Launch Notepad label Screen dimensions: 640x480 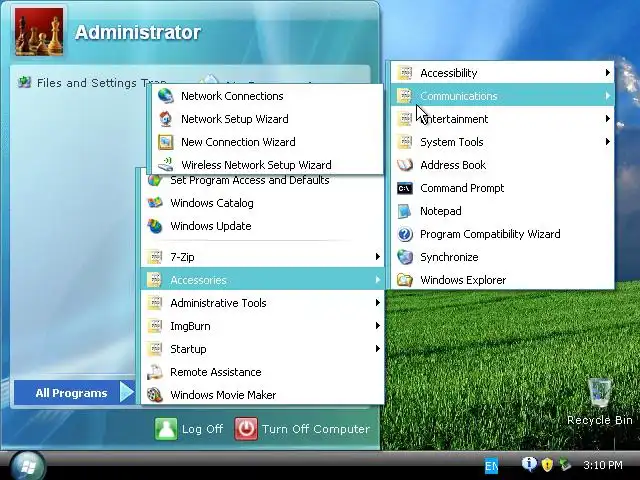pyautogui.click(x=441, y=211)
